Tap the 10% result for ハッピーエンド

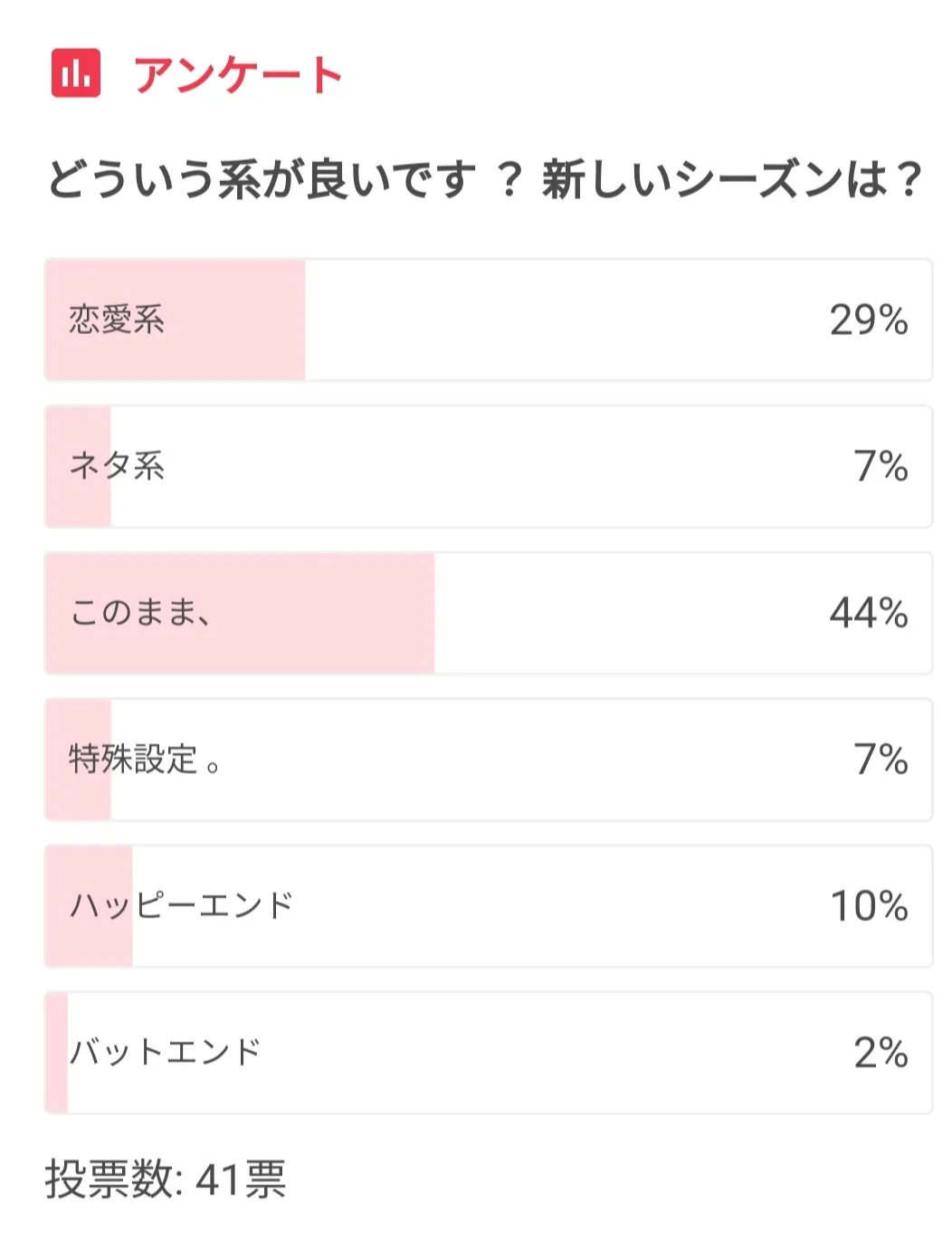(x=868, y=906)
